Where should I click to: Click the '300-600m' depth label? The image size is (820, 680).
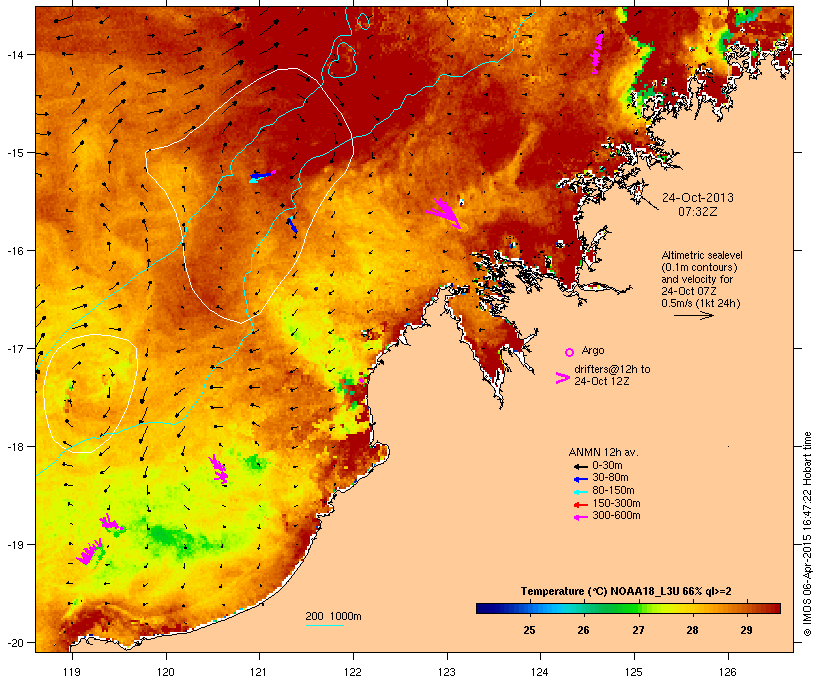[x=616, y=516]
